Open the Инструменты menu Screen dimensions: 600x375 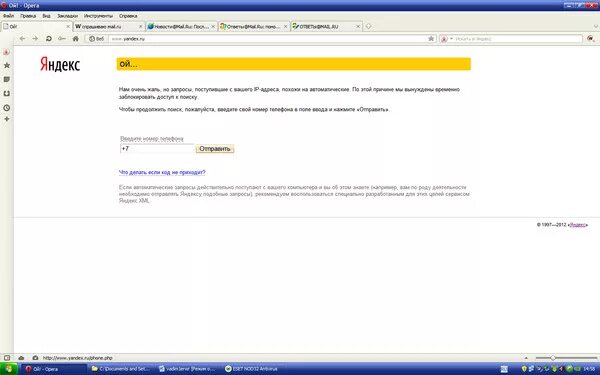tap(98, 16)
